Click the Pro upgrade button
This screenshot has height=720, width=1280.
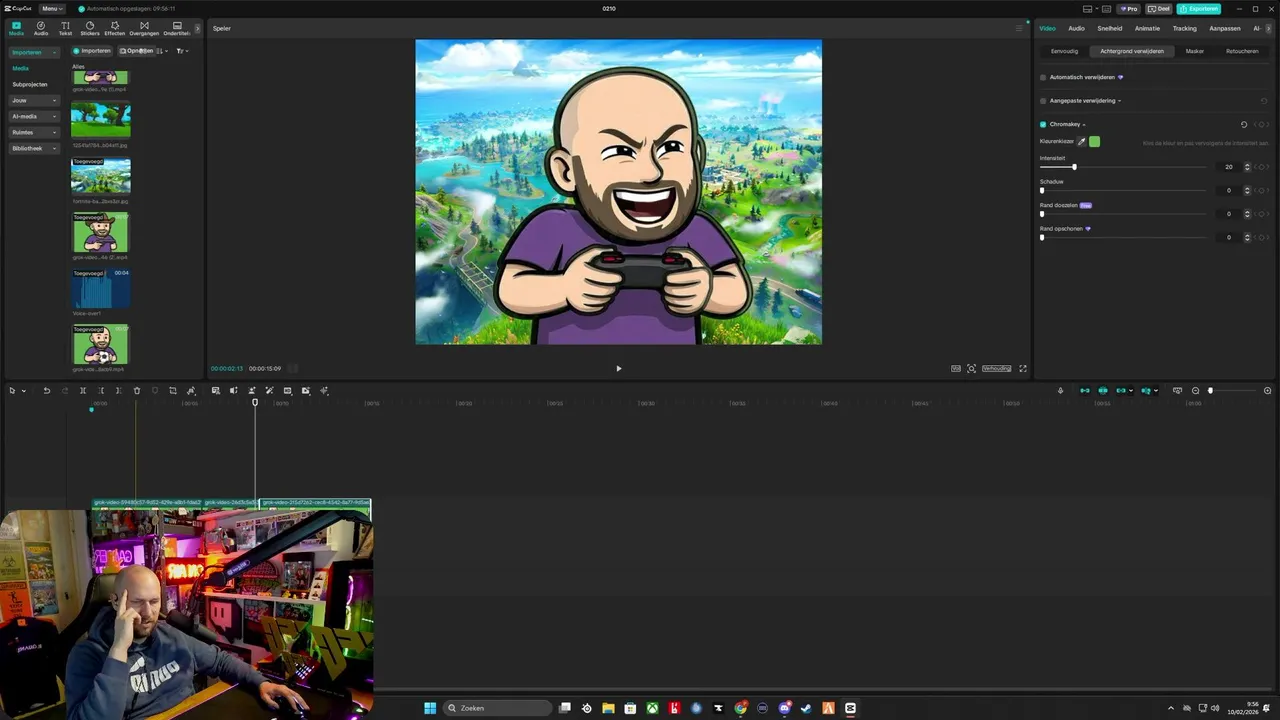(x=1129, y=9)
